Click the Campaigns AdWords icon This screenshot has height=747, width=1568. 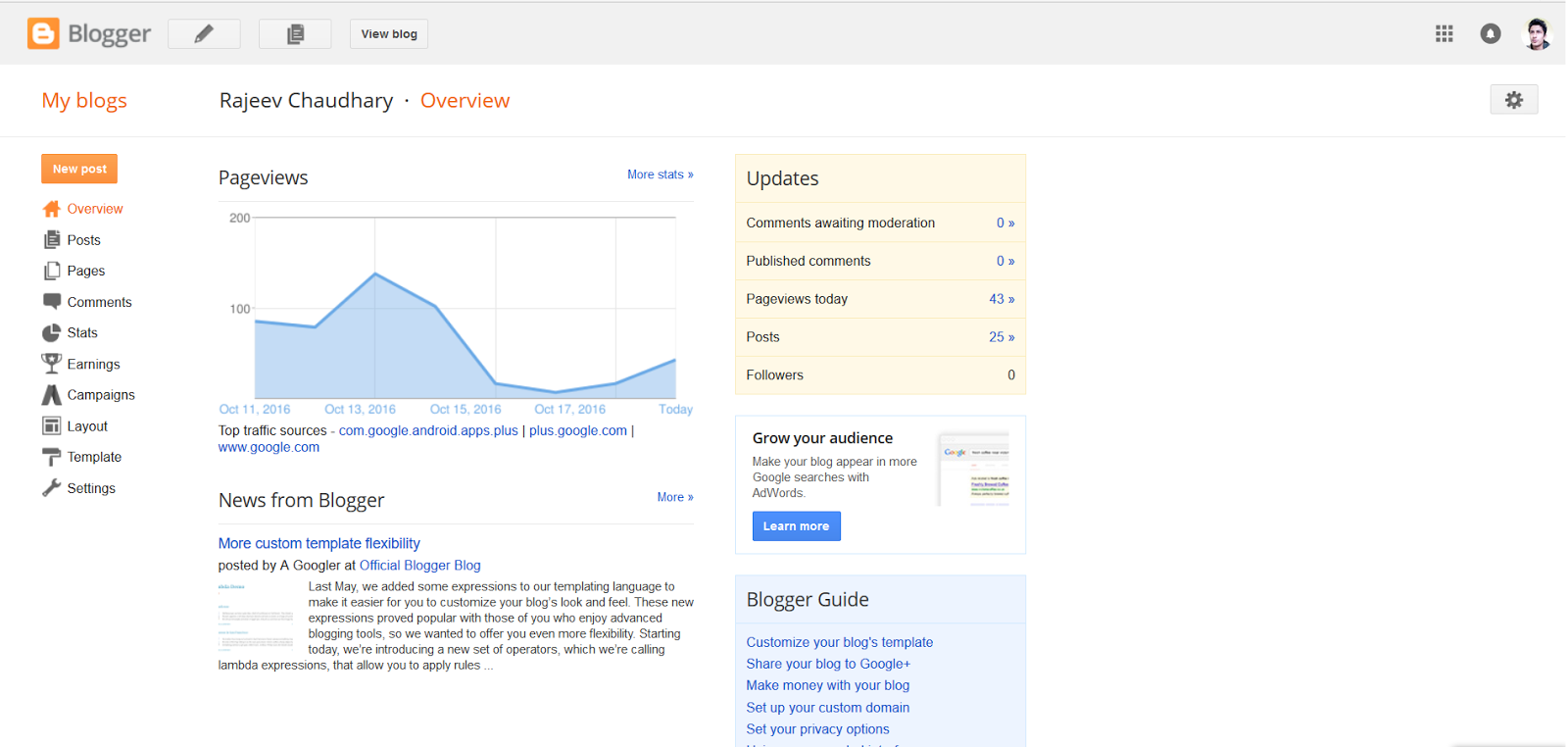click(52, 395)
